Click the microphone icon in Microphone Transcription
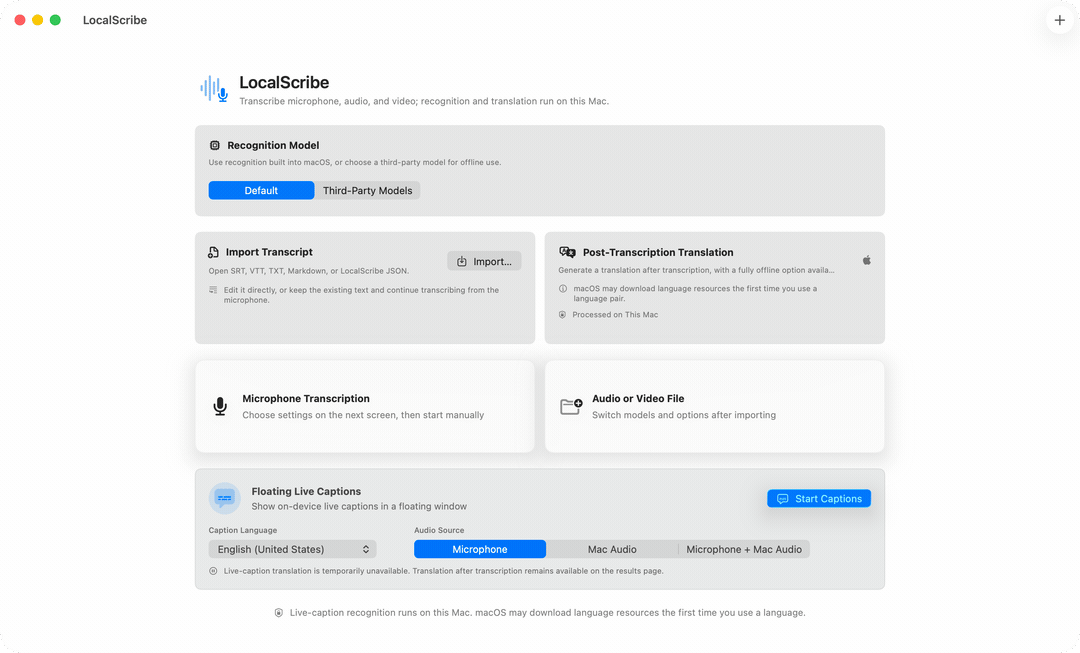The height and width of the screenshot is (653, 1080). (220, 406)
